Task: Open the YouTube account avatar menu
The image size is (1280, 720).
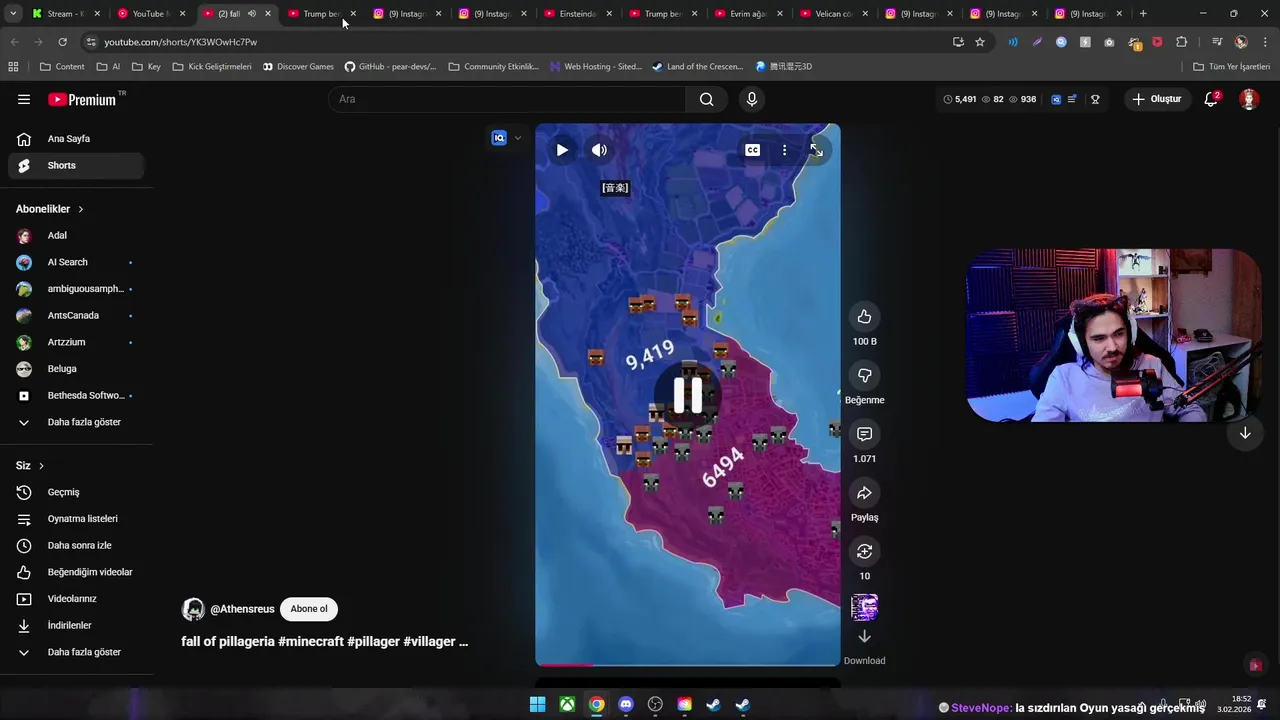Action: [x=1248, y=99]
